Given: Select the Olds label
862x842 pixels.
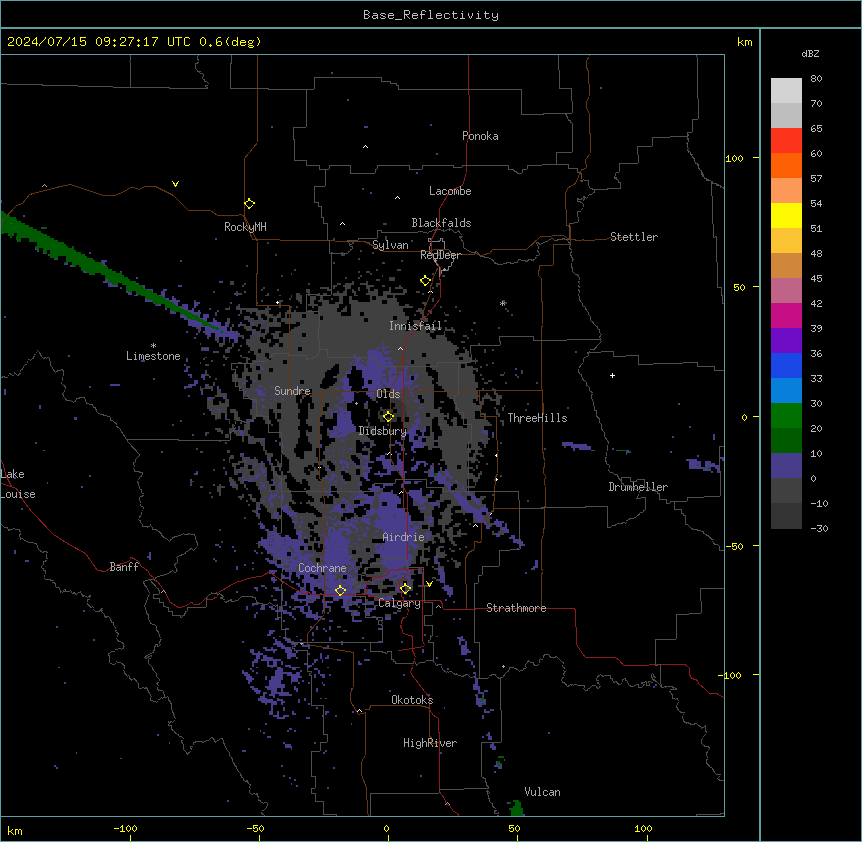Looking at the screenshot, I should click(388, 394).
